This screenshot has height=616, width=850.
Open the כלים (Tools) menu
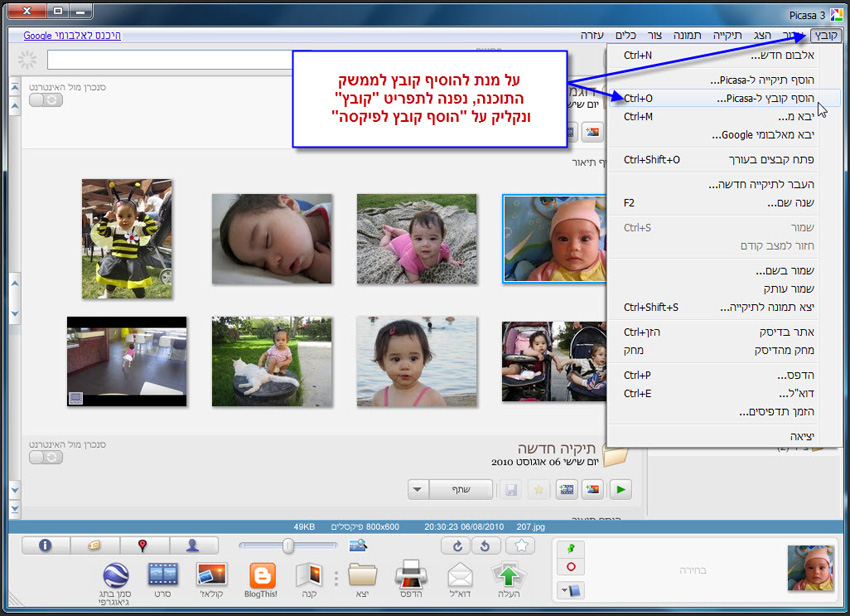coord(626,35)
